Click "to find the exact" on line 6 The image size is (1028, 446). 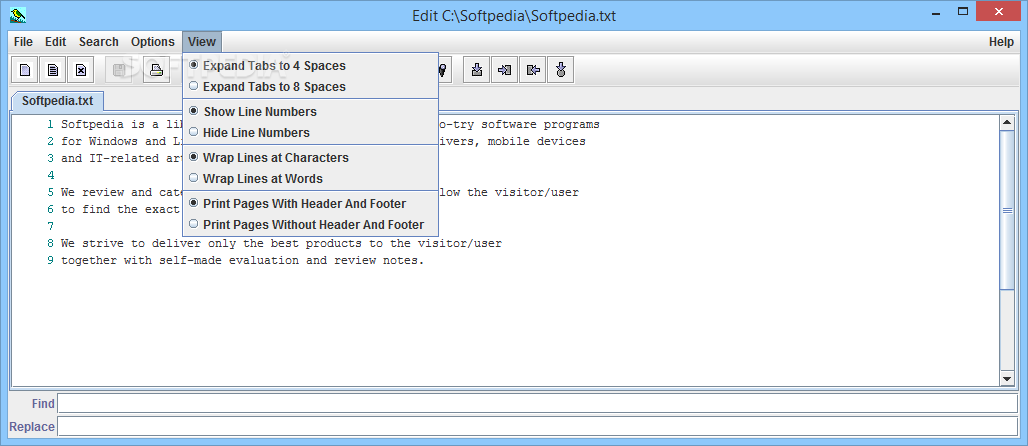[121, 209]
